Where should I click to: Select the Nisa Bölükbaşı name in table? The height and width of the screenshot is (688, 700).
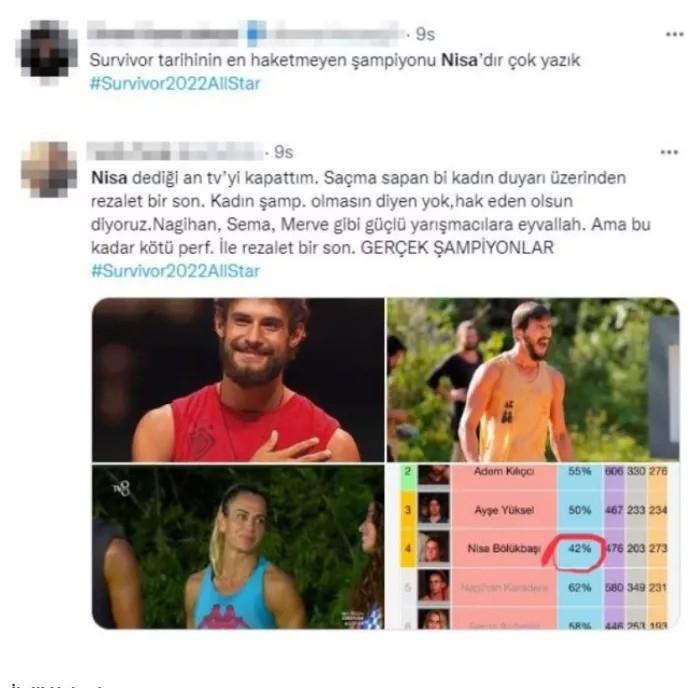504,549
